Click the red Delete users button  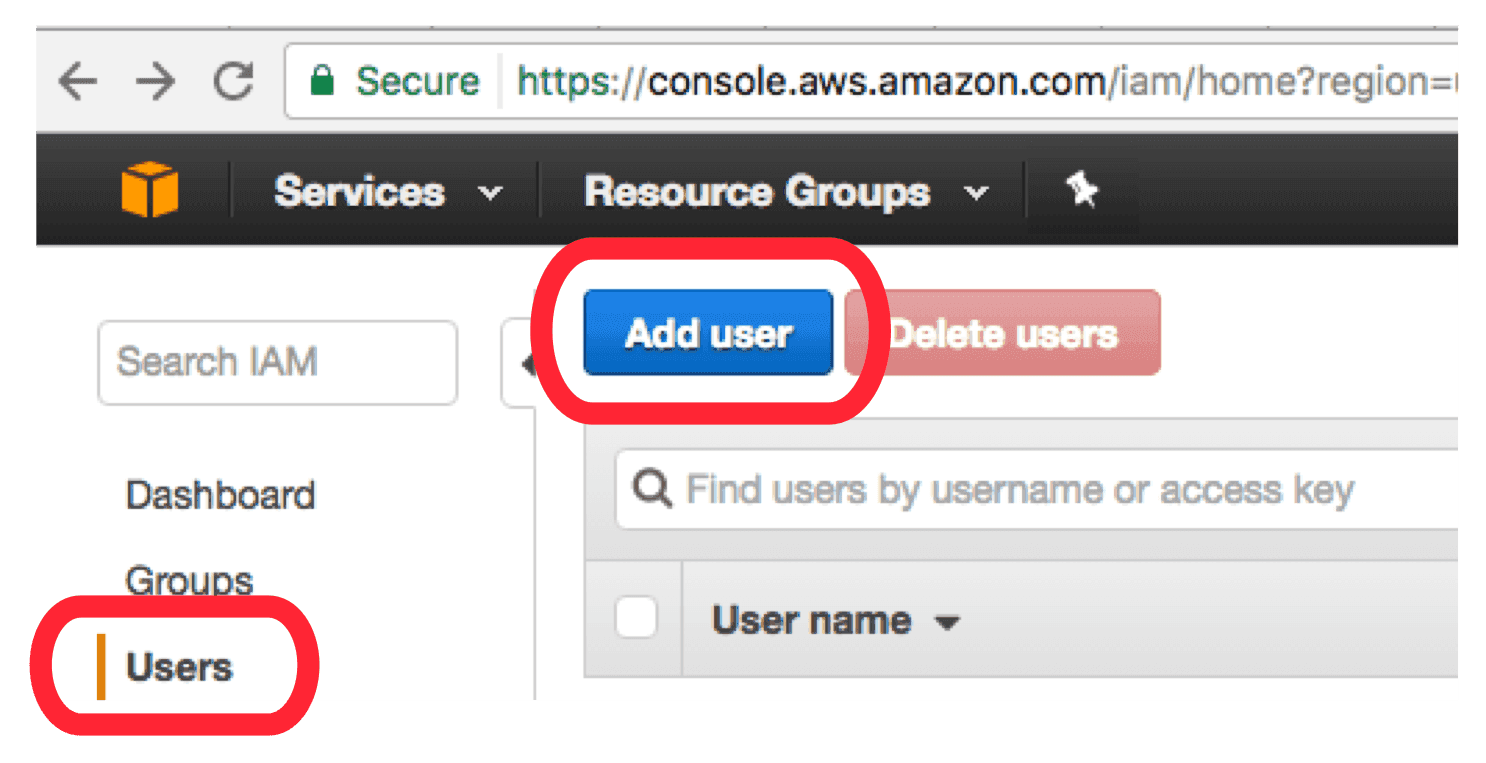tap(1003, 334)
